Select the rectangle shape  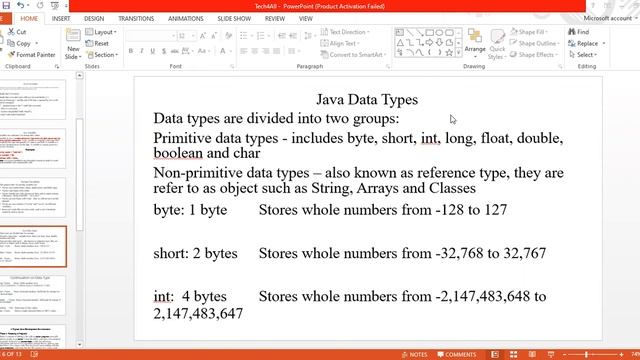[429, 32]
